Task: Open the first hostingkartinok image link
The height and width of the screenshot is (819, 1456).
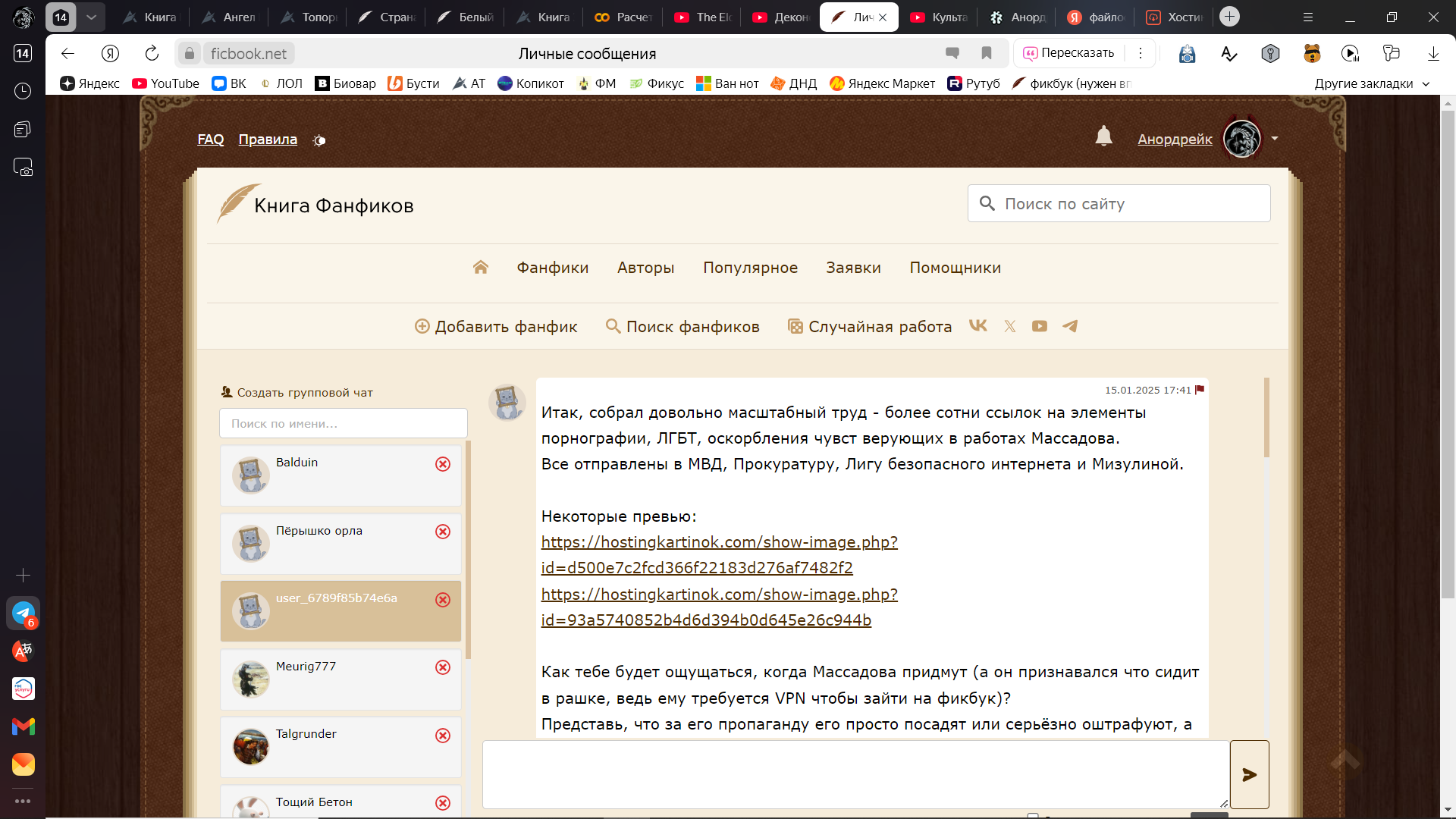Action: point(719,542)
